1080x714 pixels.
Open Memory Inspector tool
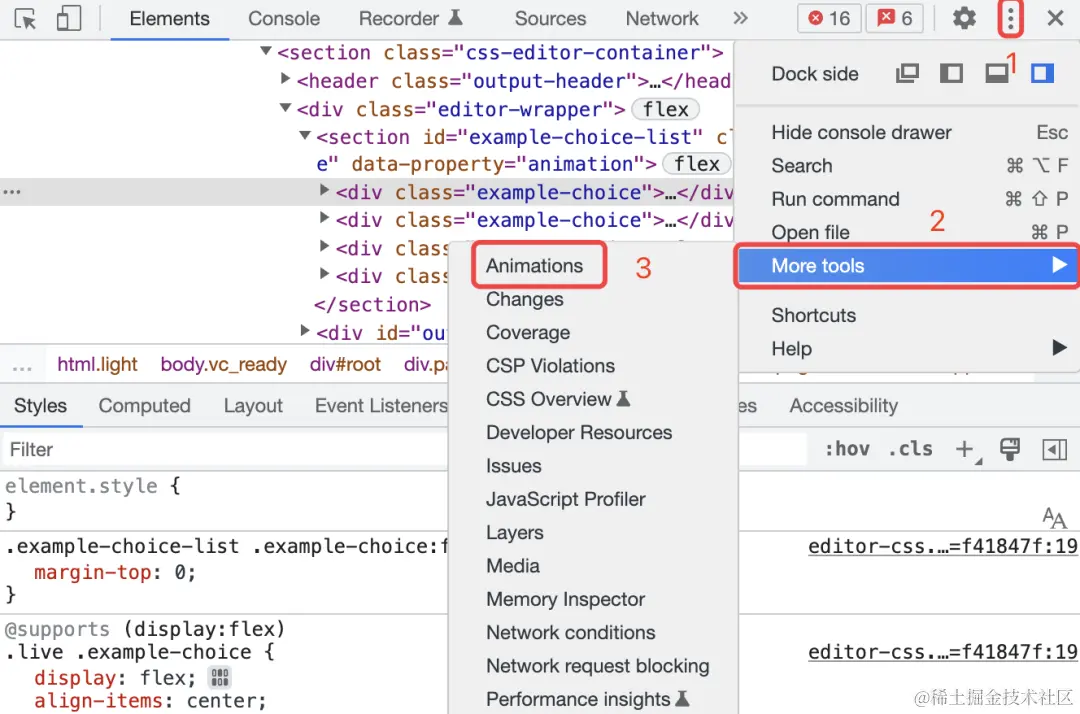pyautogui.click(x=565, y=599)
